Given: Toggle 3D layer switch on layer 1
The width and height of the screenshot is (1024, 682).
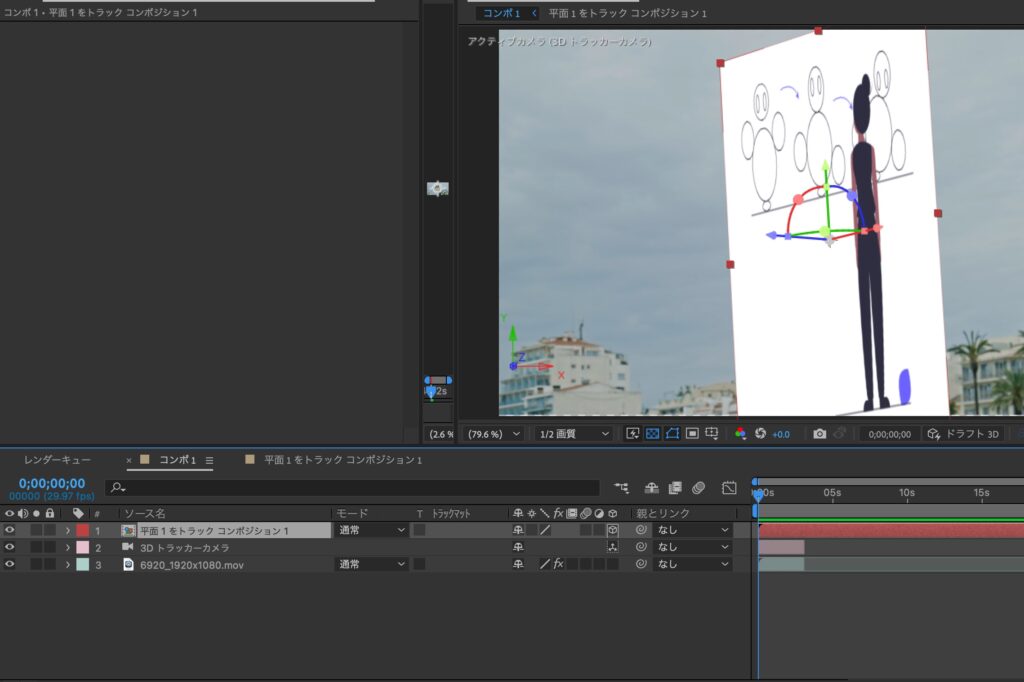Looking at the screenshot, I should [x=612, y=530].
